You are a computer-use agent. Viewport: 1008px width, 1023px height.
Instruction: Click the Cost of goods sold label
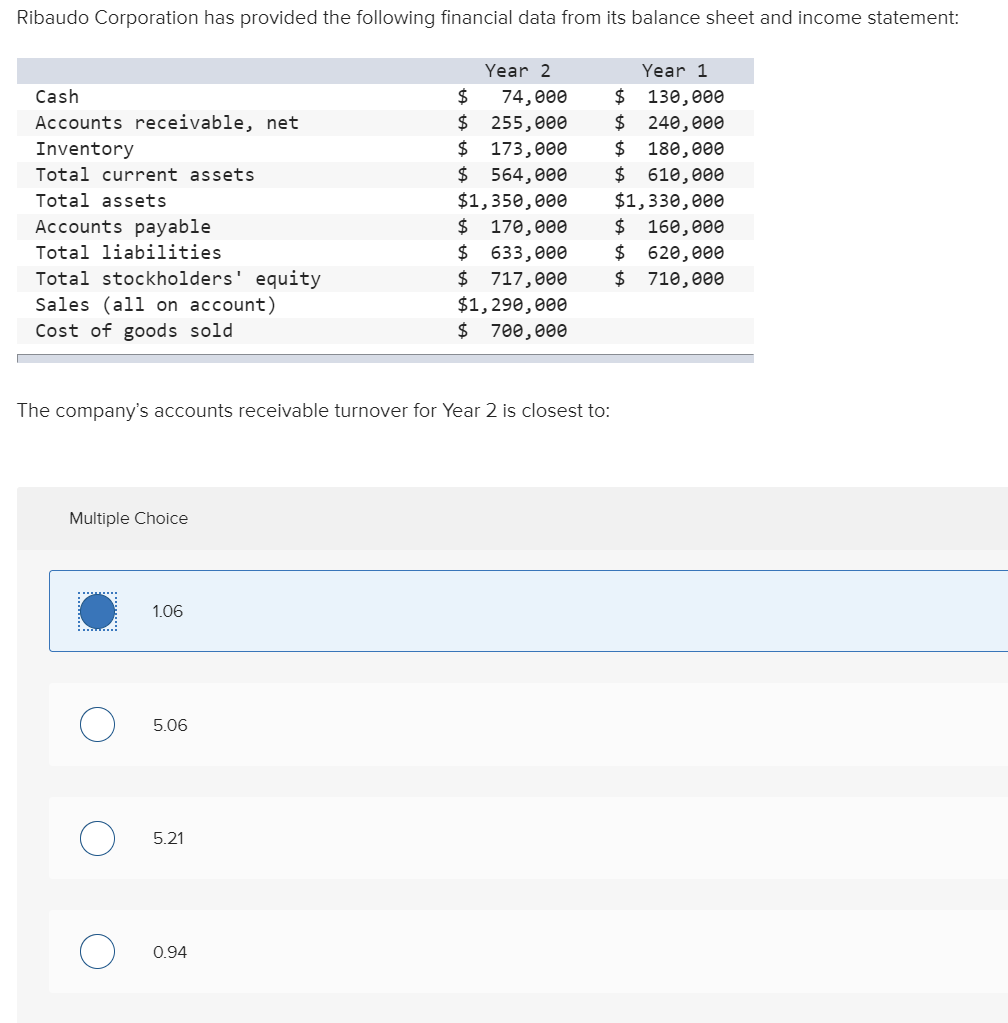click(134, 331)
